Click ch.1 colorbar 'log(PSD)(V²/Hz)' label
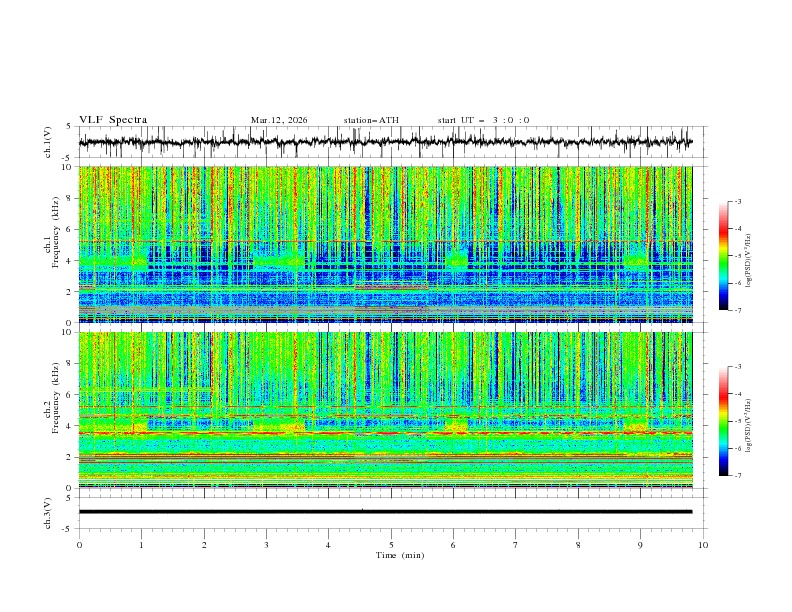The height and width of the screenshot is (612, 792). tap(748, 261)
